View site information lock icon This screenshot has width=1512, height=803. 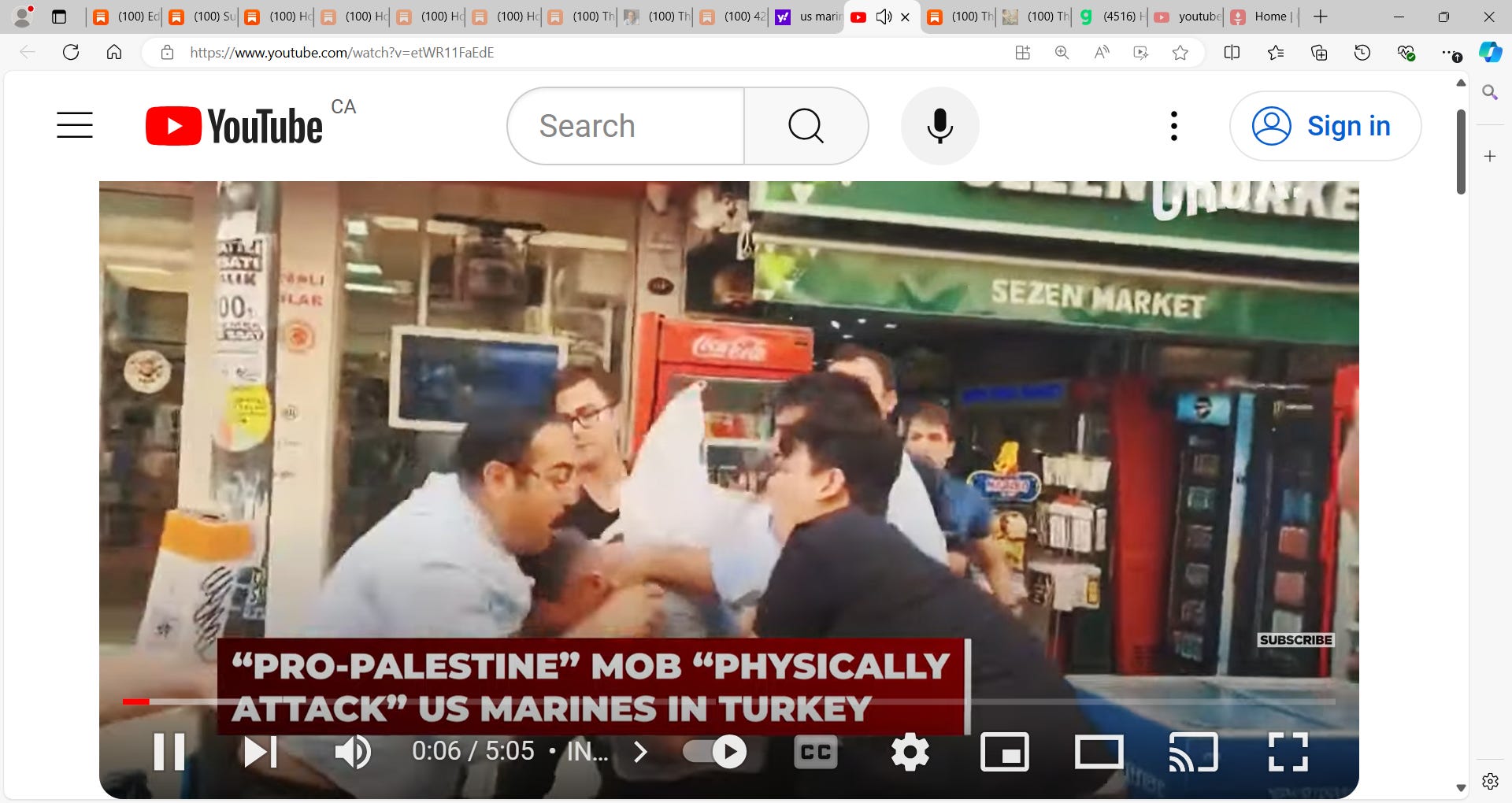[167, 53]
